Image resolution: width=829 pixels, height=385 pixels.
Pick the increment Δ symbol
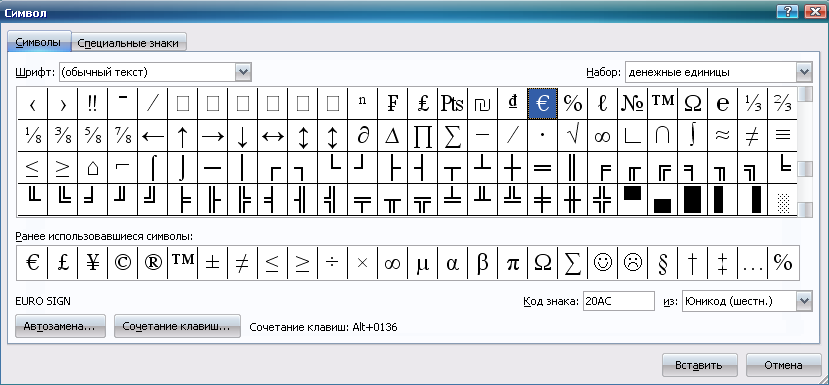(392, 136)
